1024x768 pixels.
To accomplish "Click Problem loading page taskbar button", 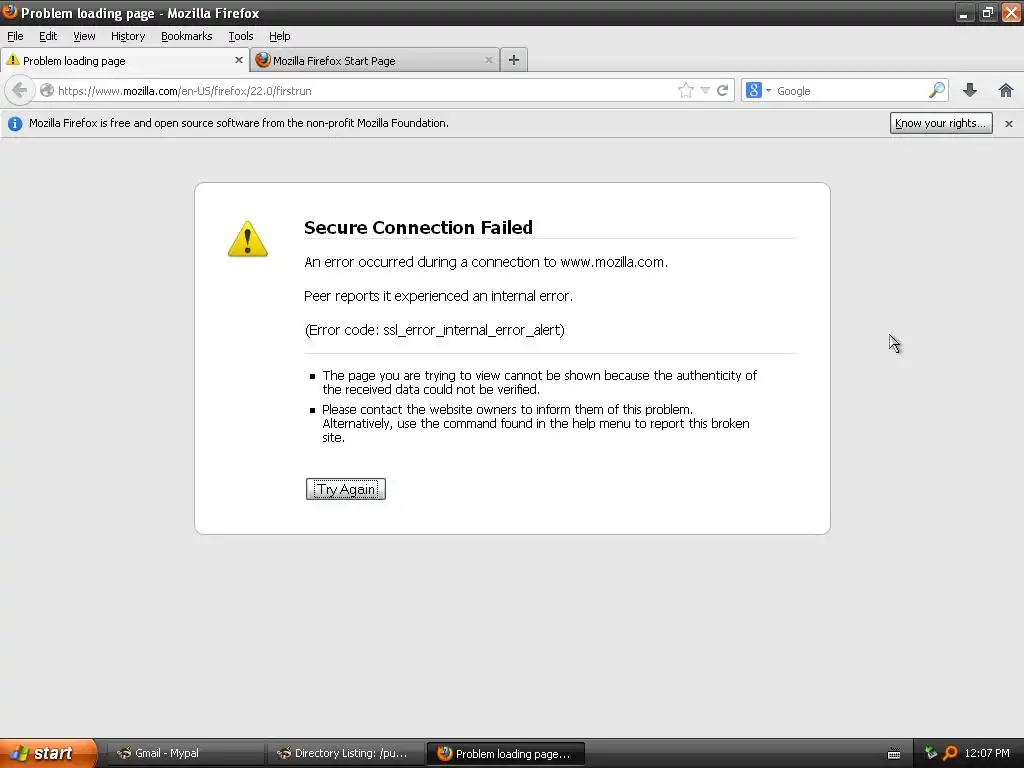I will coord(505,753).
